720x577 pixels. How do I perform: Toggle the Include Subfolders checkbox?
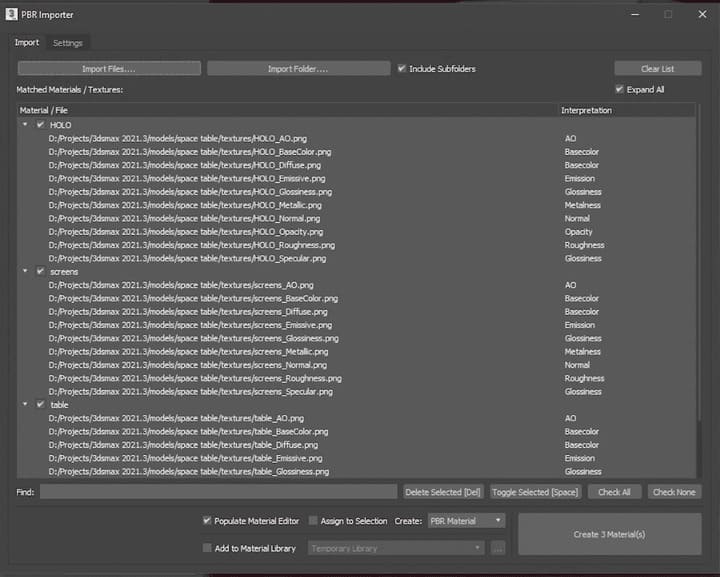click(402, 69)
